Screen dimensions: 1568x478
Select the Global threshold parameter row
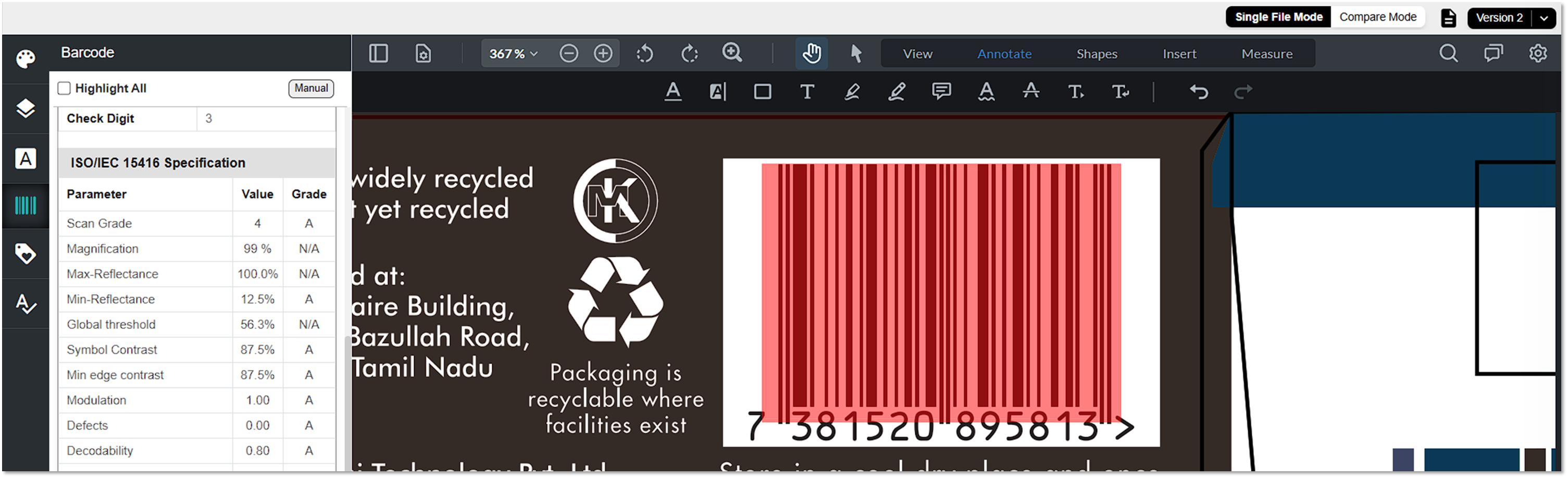point(197,325)
